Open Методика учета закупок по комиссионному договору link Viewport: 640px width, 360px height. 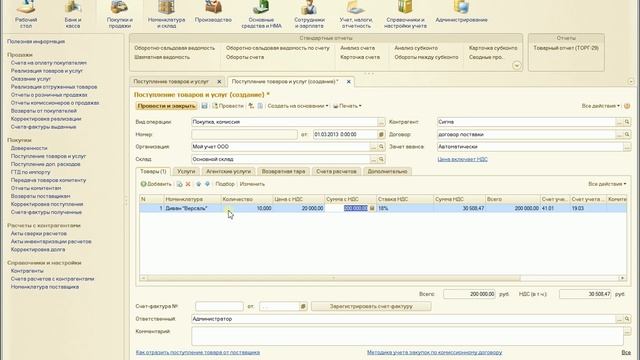tap(434, 352)
